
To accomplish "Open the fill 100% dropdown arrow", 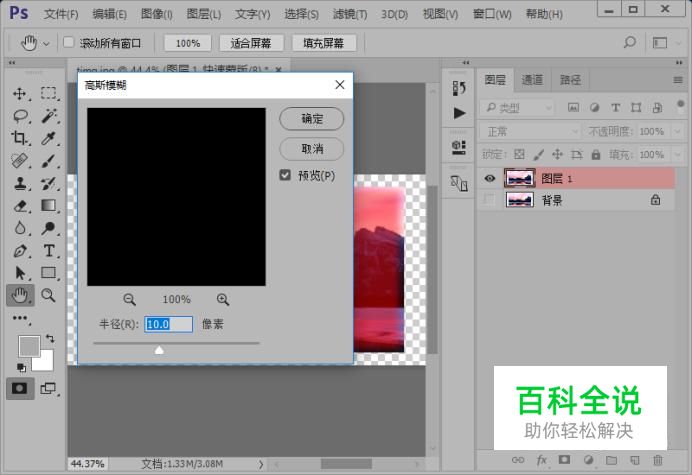I will click(x=677, y=155).
